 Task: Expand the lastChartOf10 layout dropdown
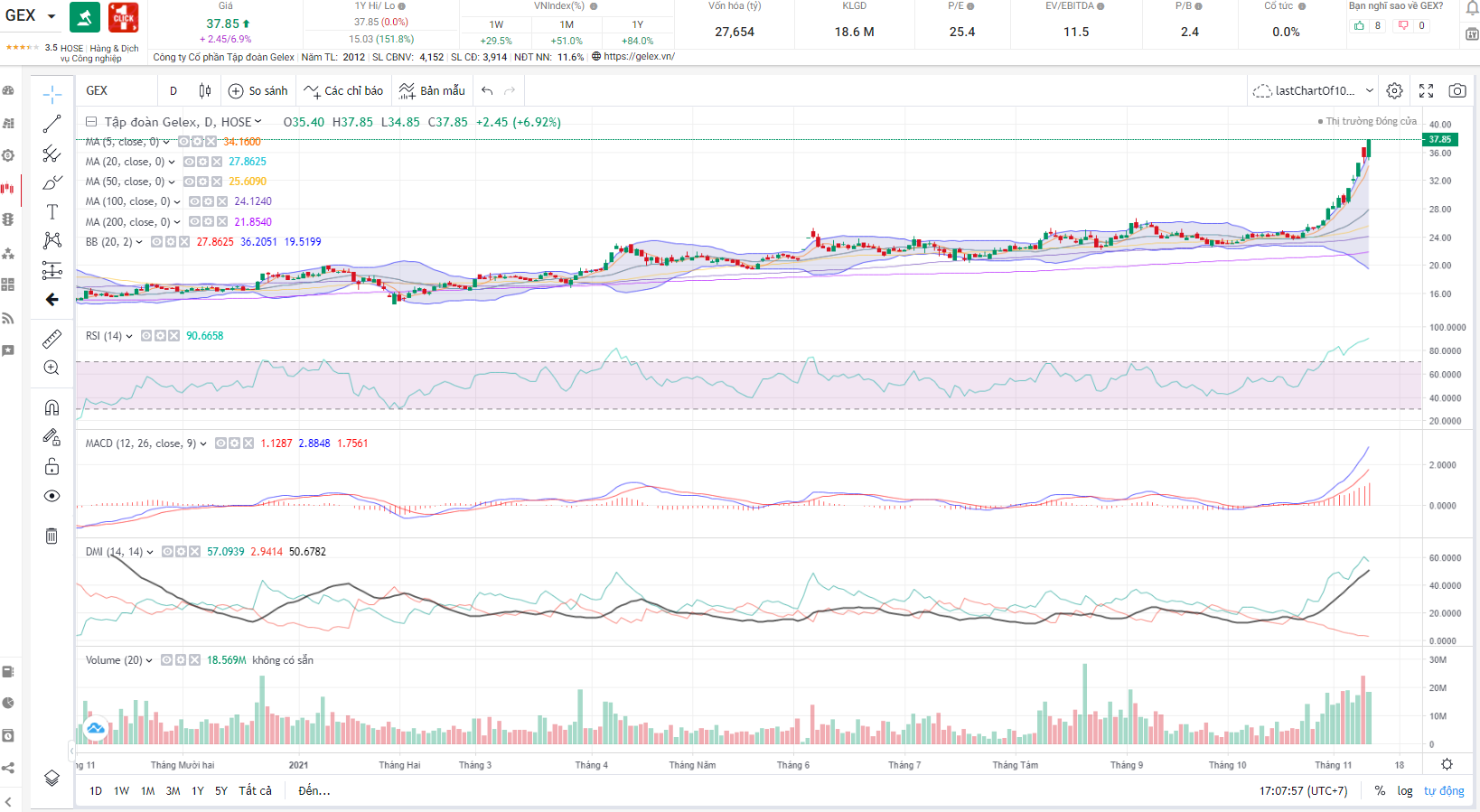pyautogui.click(x=1369, y=90)
